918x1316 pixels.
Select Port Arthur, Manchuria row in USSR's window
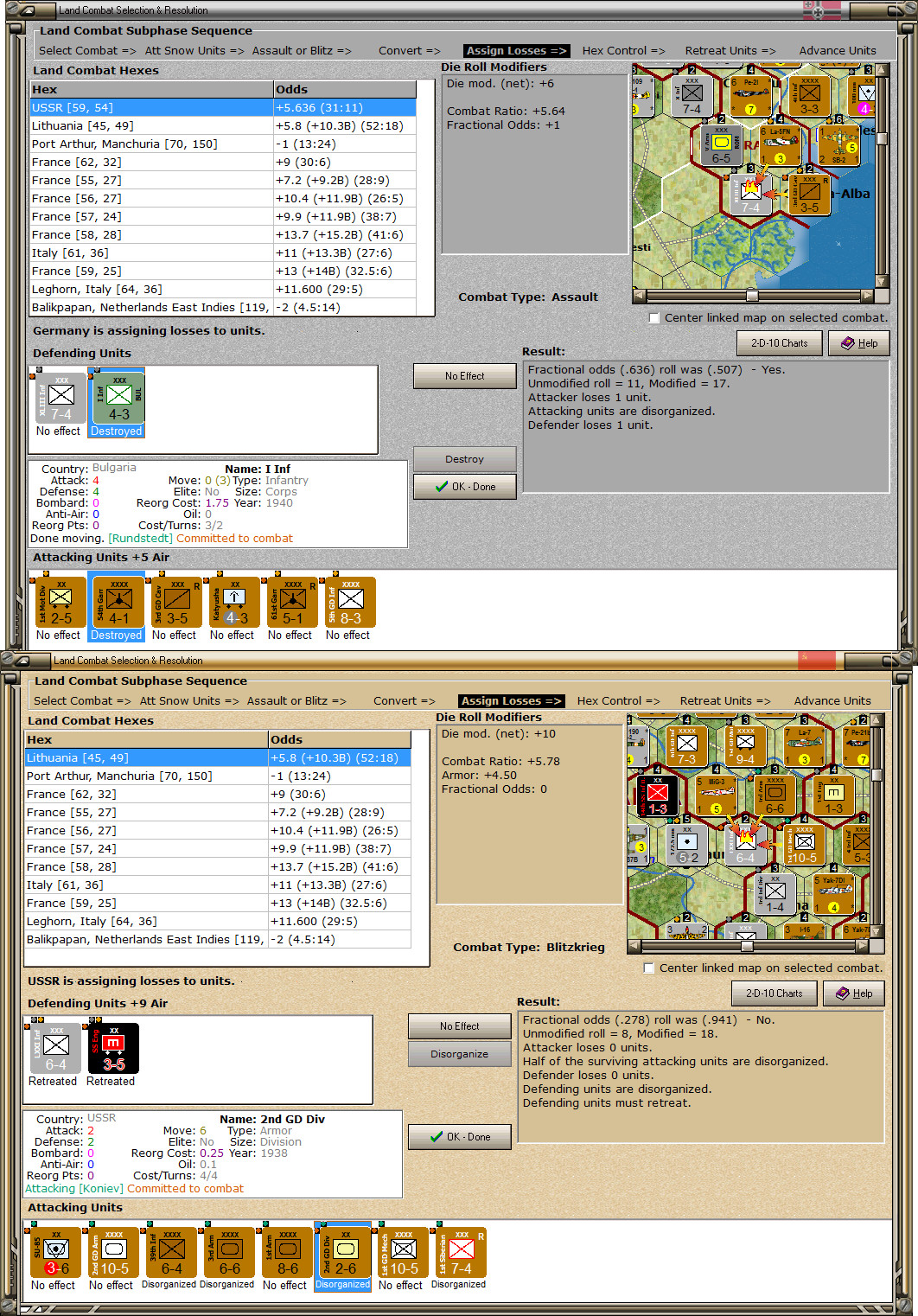click(x=218, y=776)
